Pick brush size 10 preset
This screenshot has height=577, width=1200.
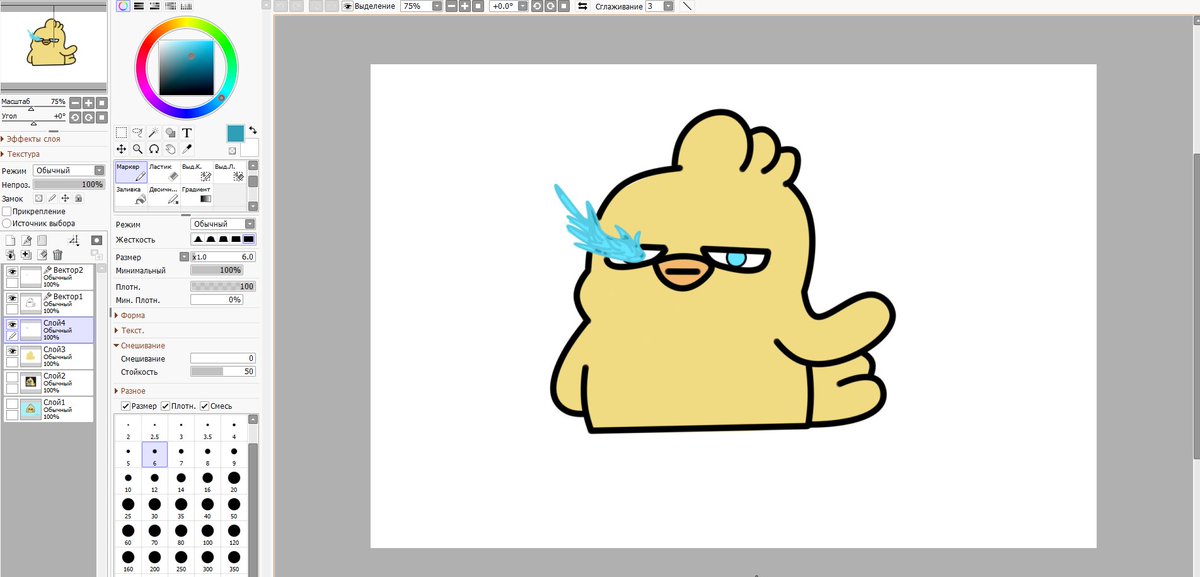tap(129, 481)
